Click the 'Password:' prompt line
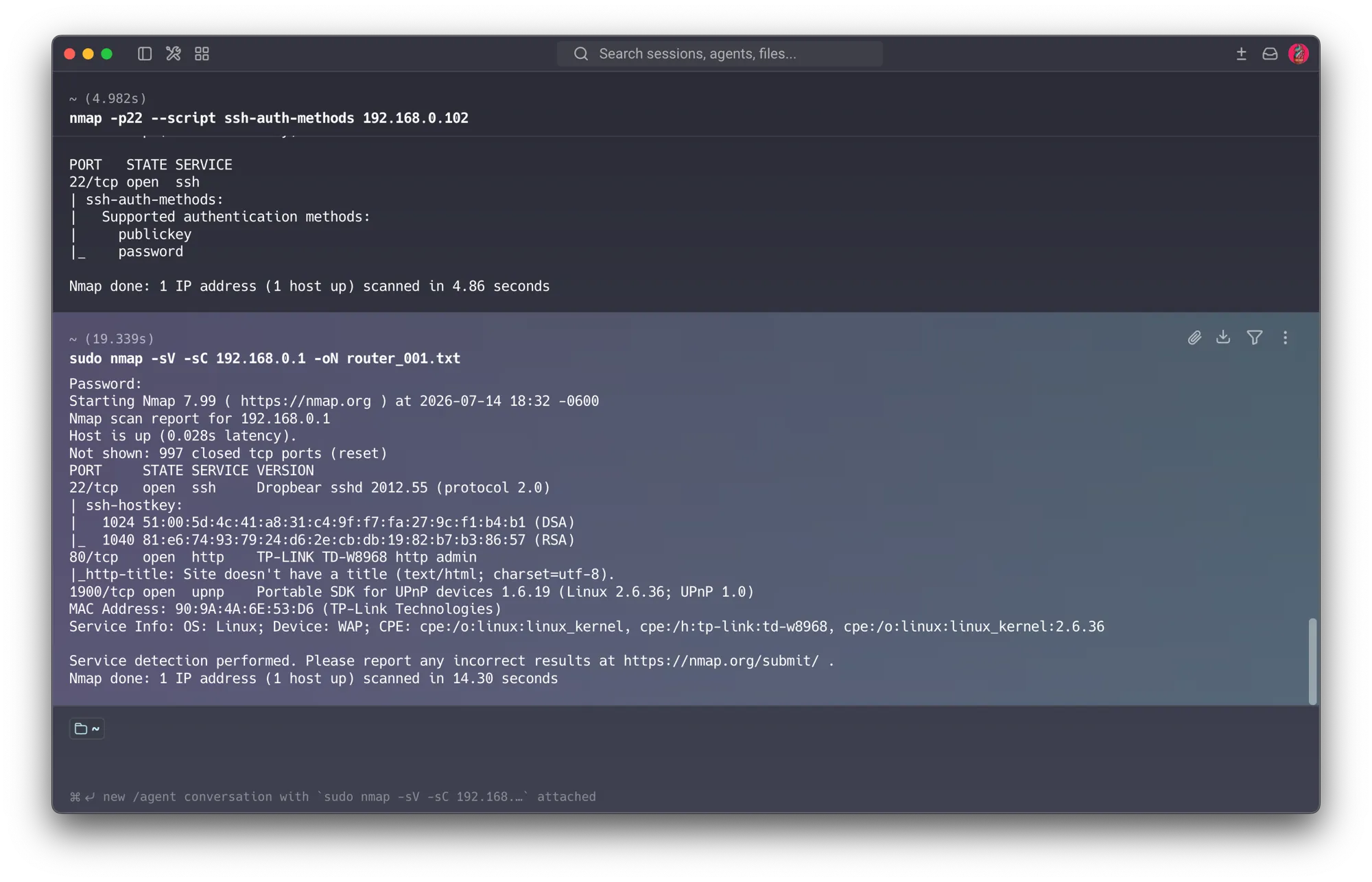The height and width of the screenshot is (882, 1372). coord(106,384)
